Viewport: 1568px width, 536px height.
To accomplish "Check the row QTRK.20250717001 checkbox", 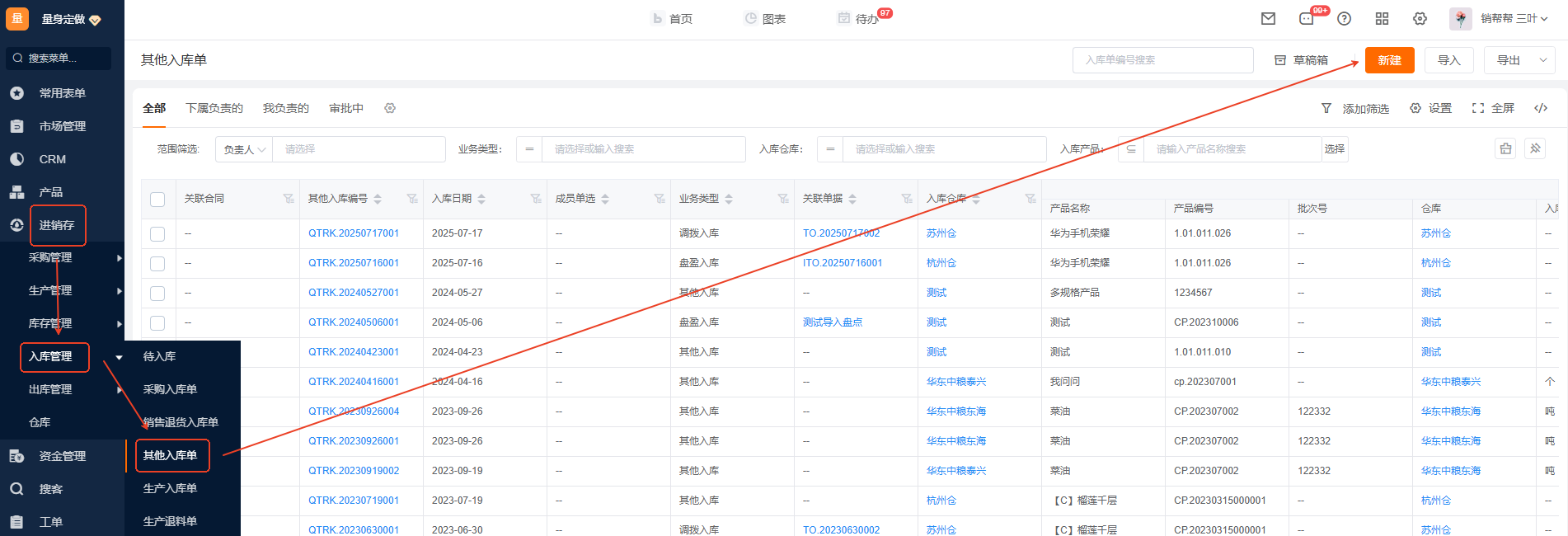I will [x=157, y=234].
